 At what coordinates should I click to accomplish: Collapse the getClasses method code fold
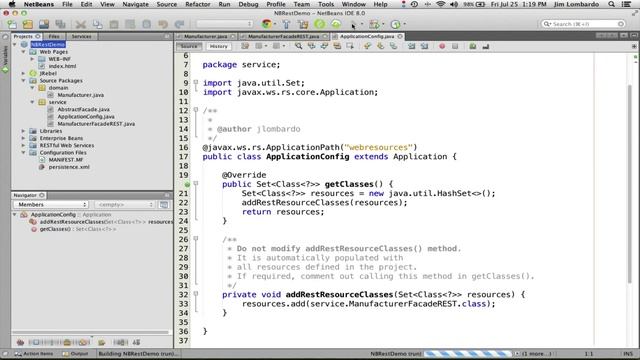pyautogui.click(x=196, y=184)
